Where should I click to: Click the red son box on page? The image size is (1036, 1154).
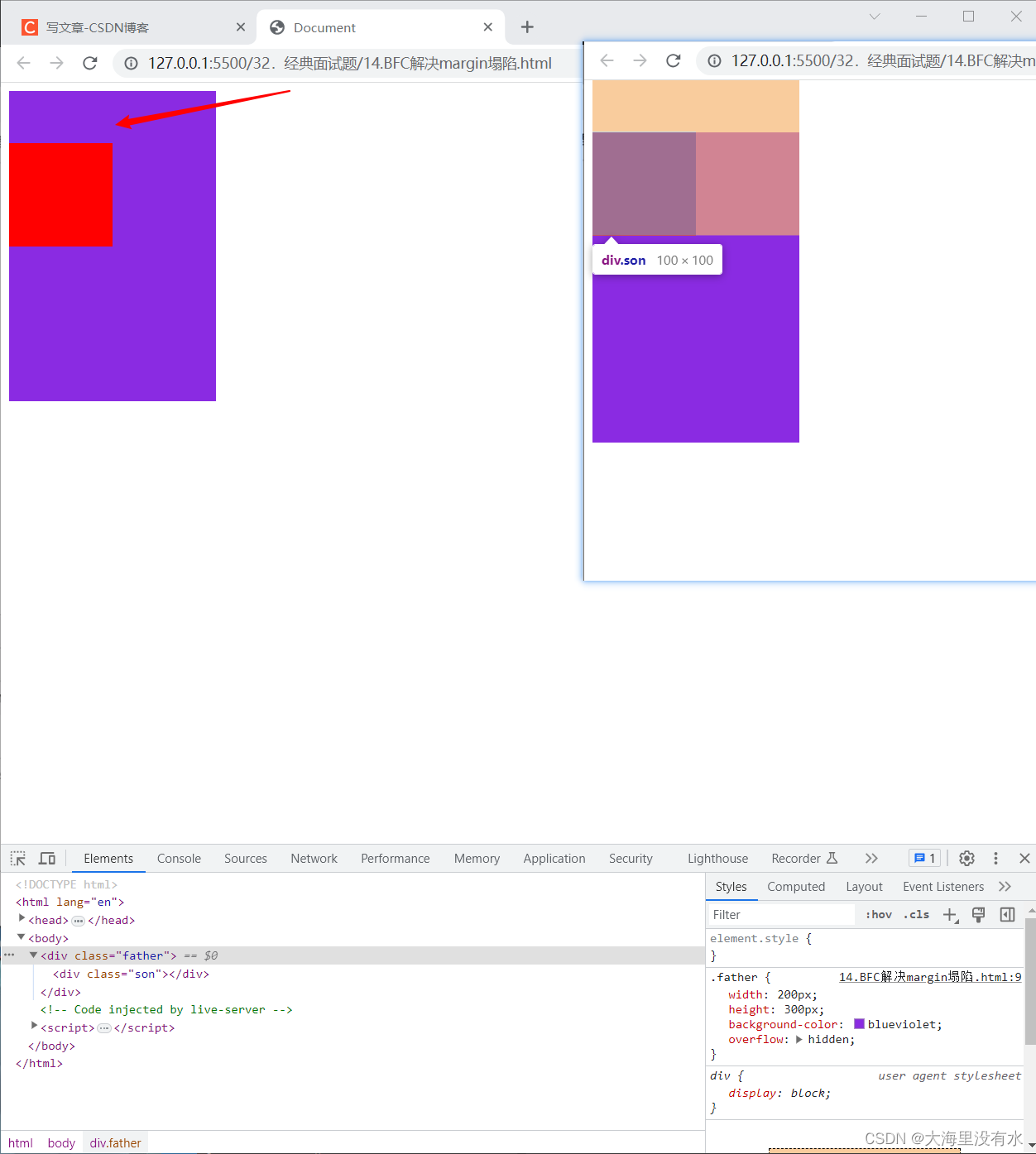(60, 194)
